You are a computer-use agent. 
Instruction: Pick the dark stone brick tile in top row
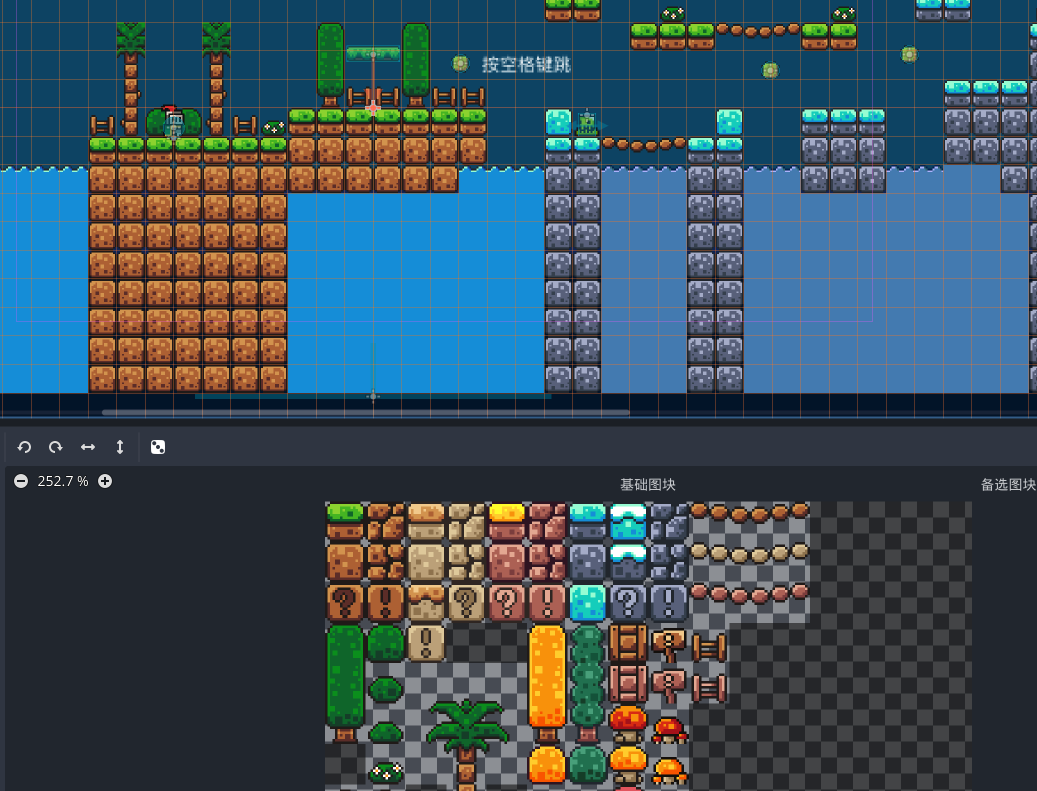pos(668,522)
